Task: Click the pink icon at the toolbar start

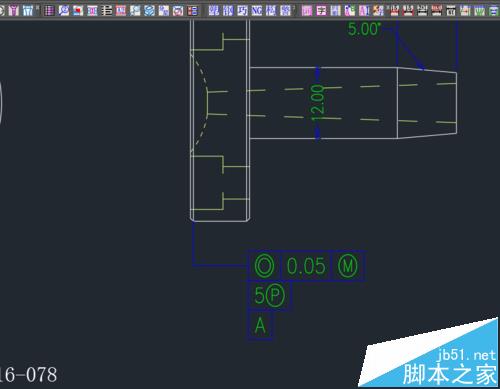Action: (14, 10)
